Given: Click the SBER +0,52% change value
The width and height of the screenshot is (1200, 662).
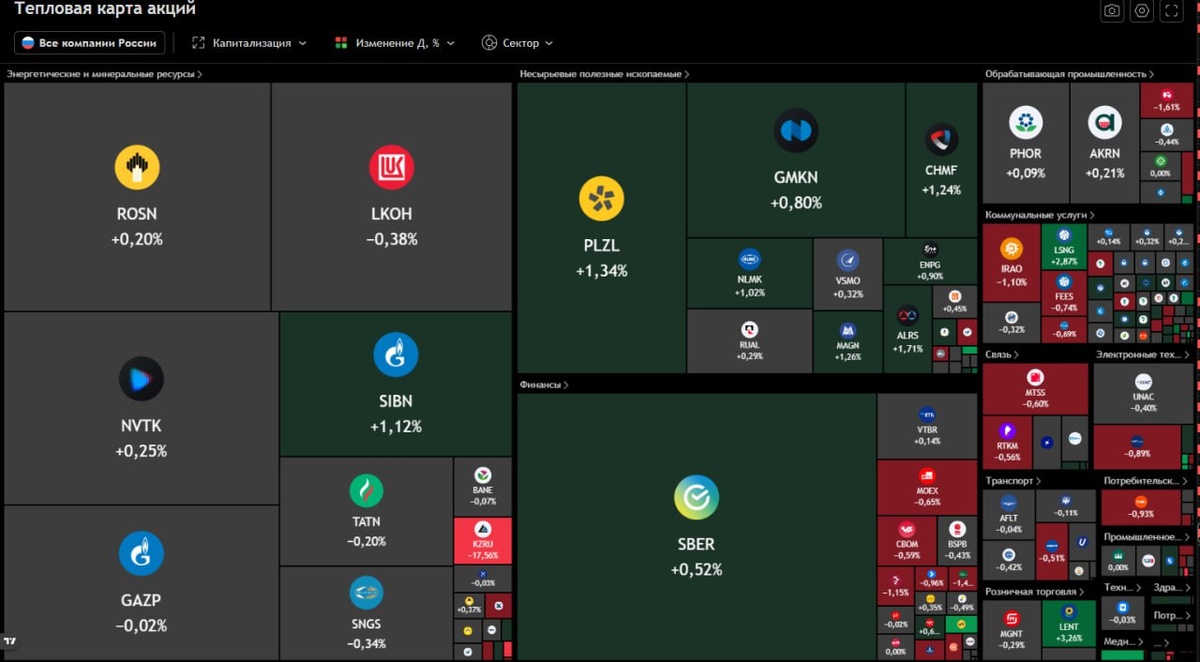Looking at the screenshot, I should [696, 569].
